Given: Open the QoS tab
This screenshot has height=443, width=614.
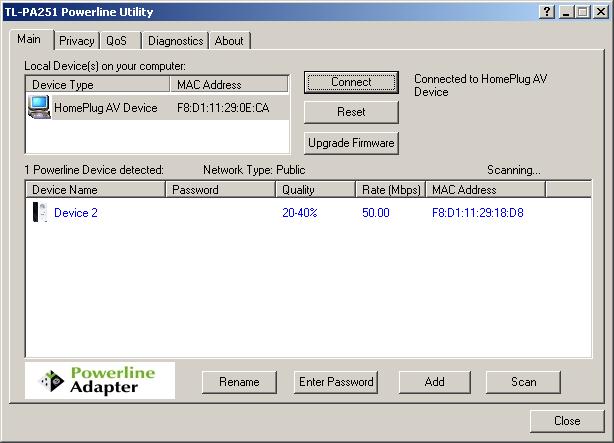Looking at the screenshot, I should click(x=117, y=41).
